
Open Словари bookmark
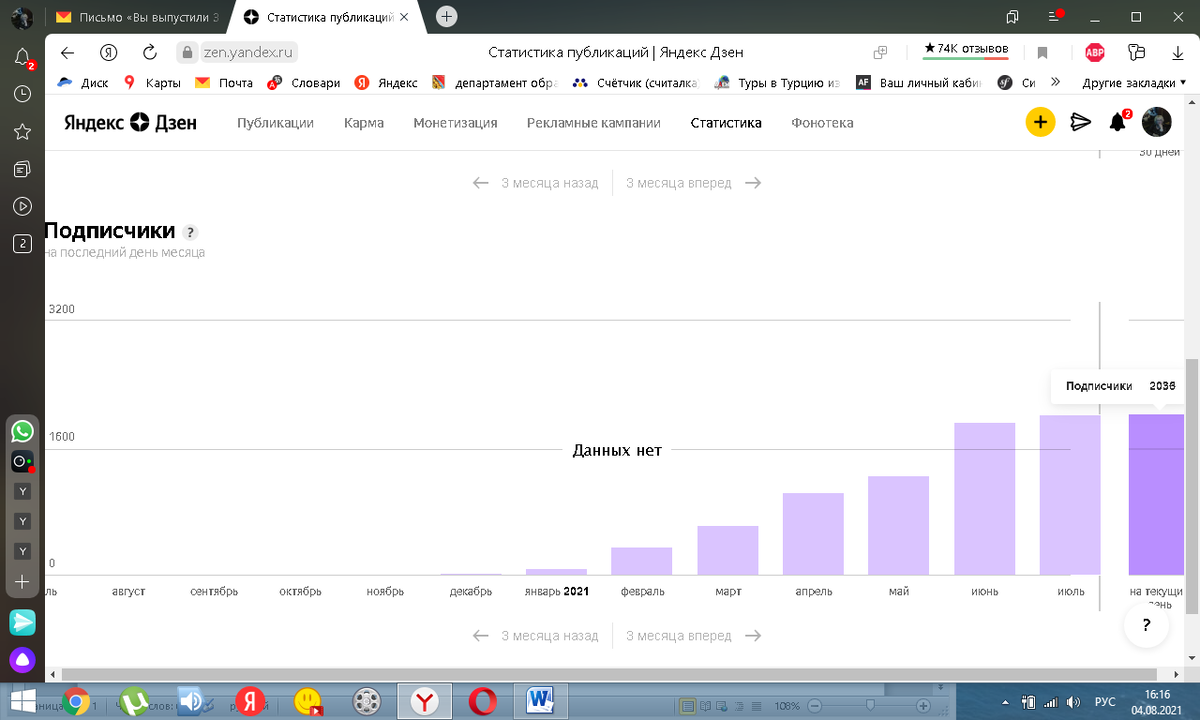click(x=303, y=83)
